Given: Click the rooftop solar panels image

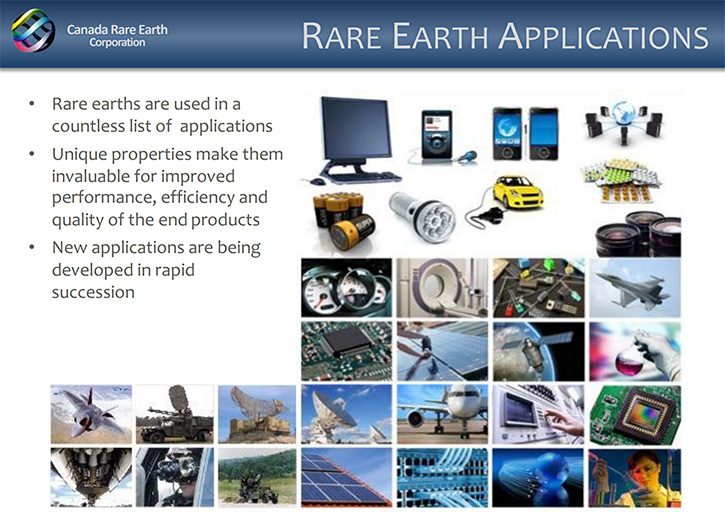Looking at the screenshot, I should tap(346, 477).
